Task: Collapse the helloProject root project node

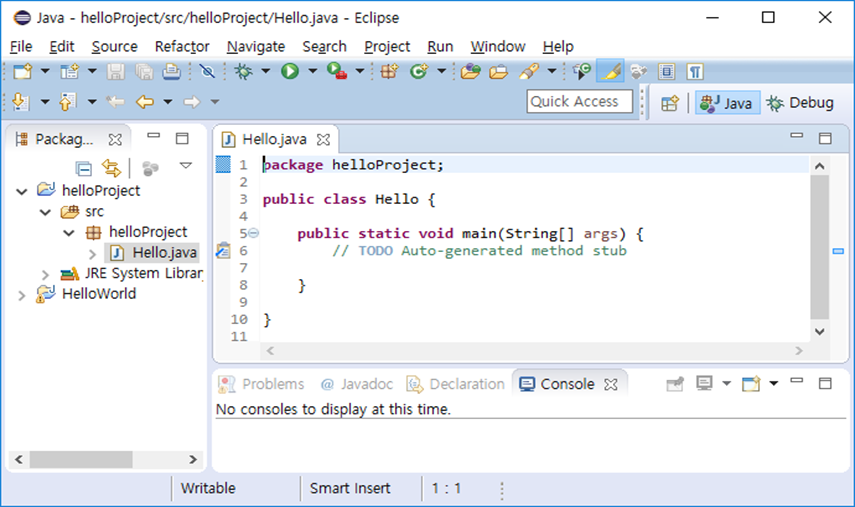Action: pos(22,191)
